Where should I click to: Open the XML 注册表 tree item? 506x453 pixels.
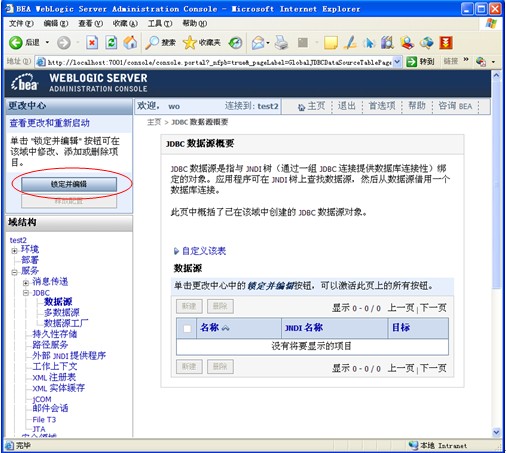(x=54, y=377)
